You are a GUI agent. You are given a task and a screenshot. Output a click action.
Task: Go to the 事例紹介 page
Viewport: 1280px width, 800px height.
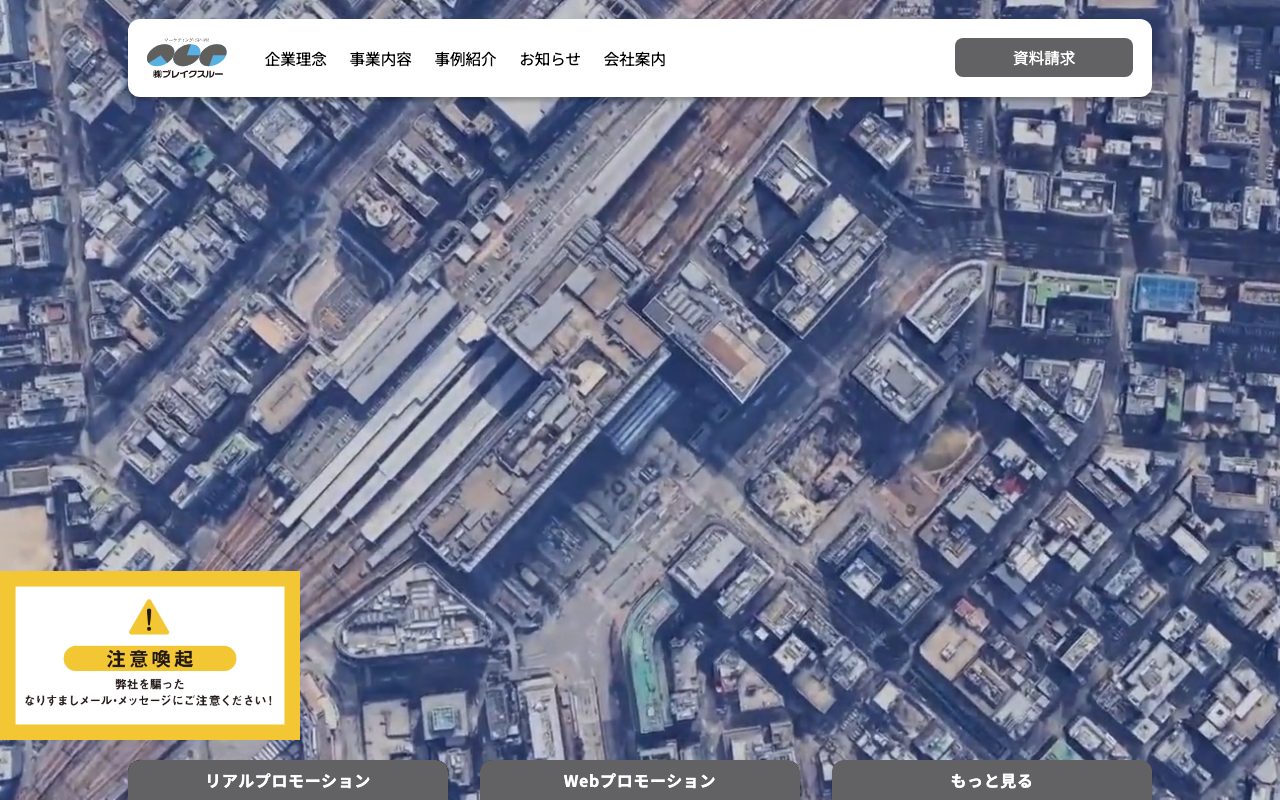(x=465, y=59)
